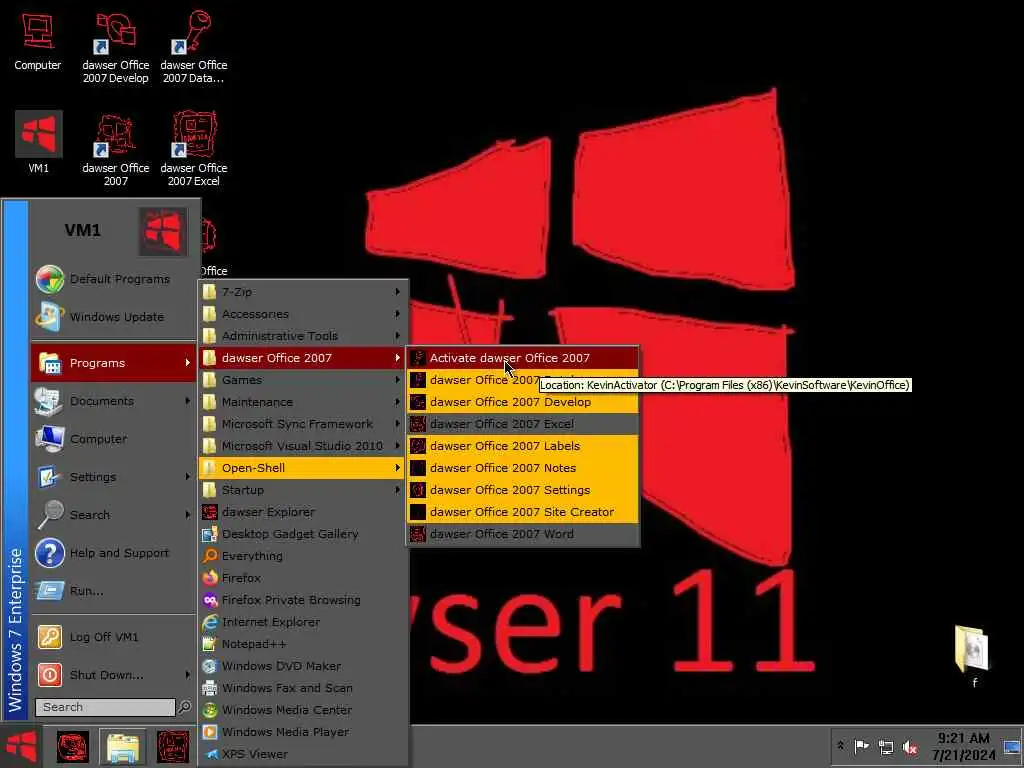
Task: Click the VM1 user picture in Start menu
Action: [x=163, y=231]
